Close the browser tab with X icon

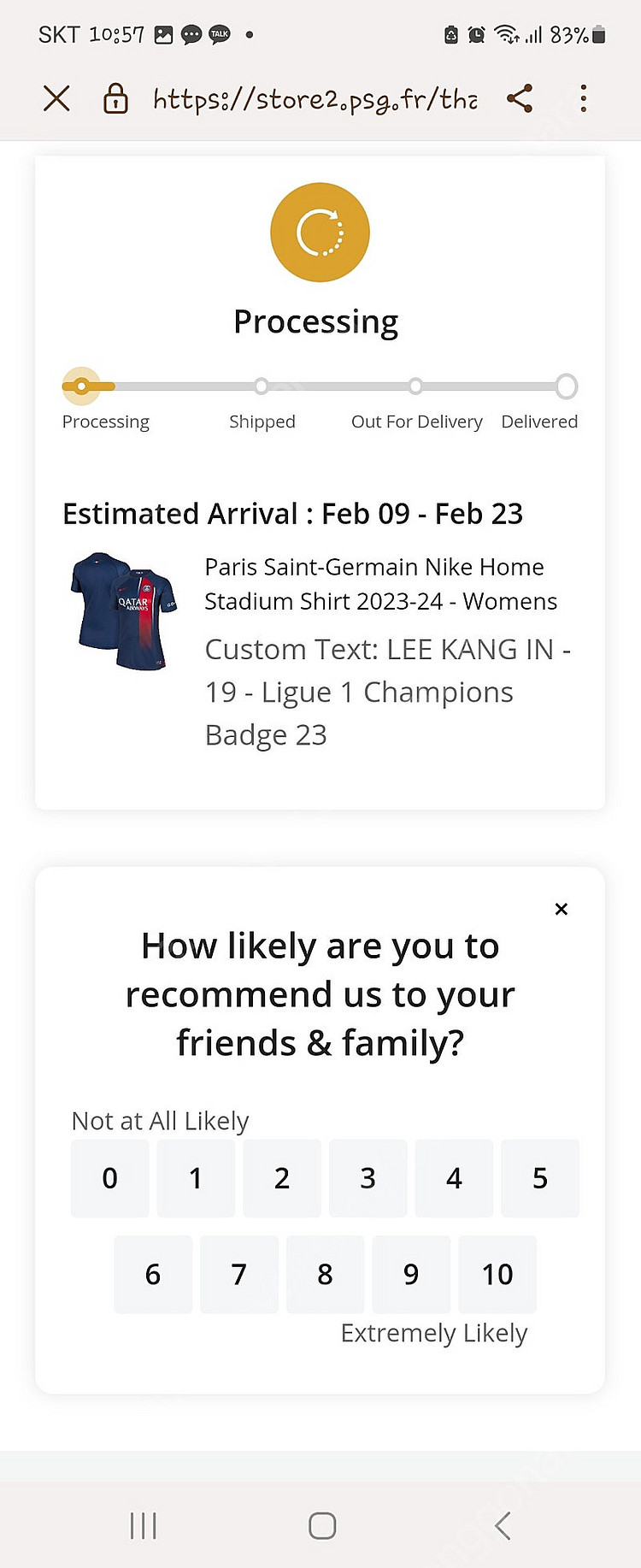[56, 99]
